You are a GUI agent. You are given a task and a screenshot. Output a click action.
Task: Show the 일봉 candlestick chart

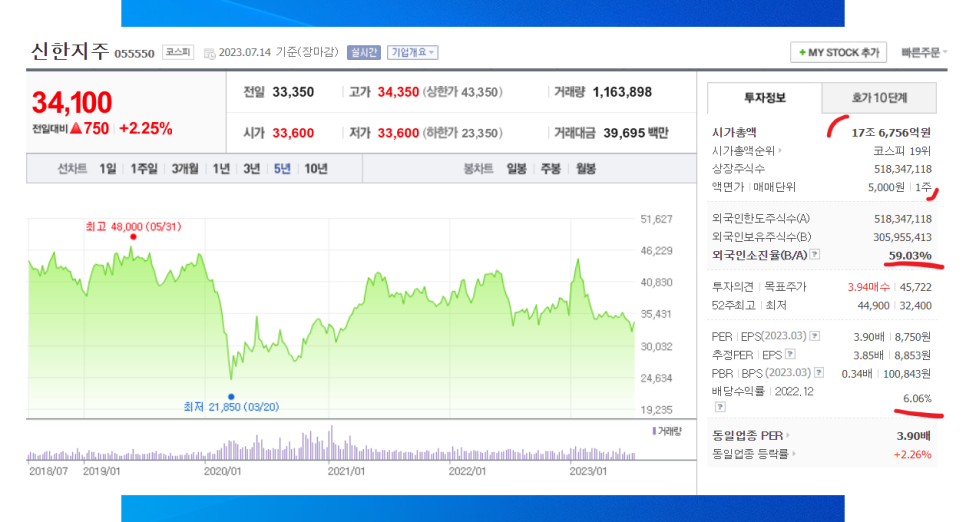(516, 168)
